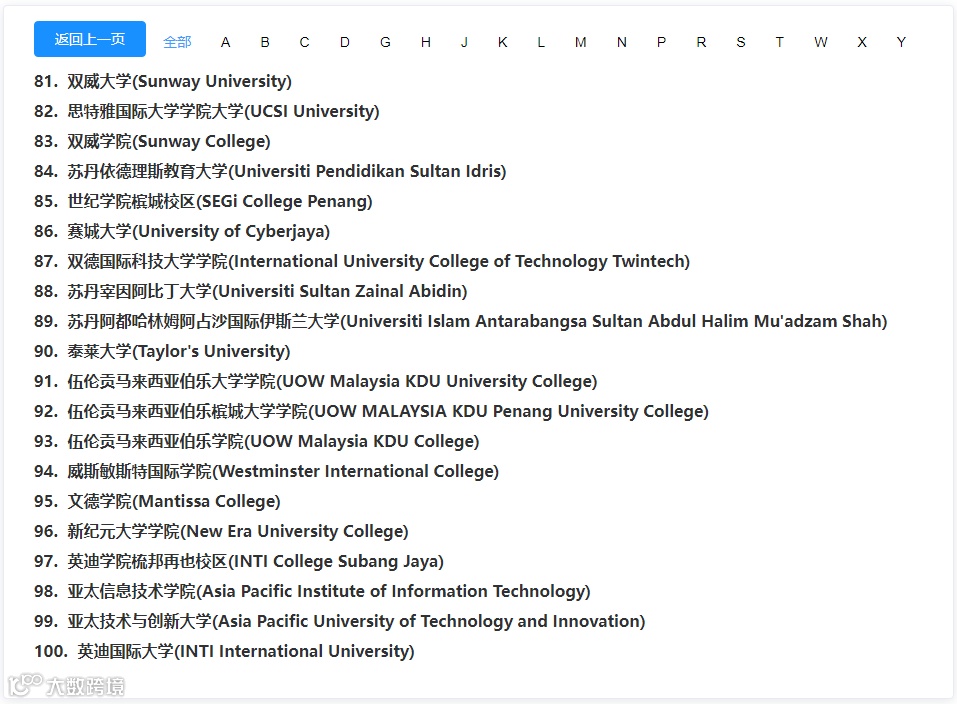Select the 全部 filter tab
Viewport: 957px width, 704px height.
[177, 42]
